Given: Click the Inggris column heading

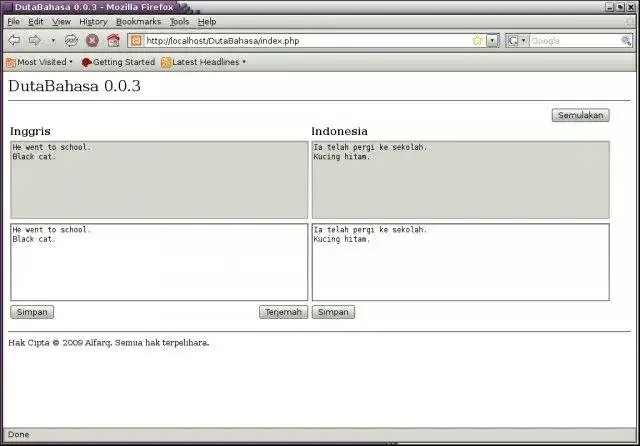Looking at the screenshot, I should click(x=30, y=131).
